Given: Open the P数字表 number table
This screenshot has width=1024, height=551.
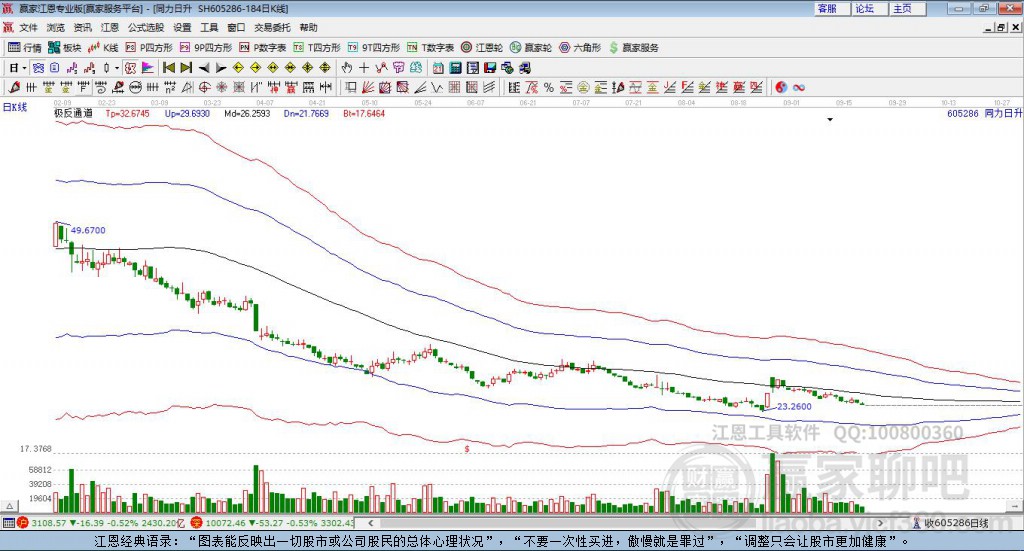Looking at the screenshot, I should click(263, 48).
